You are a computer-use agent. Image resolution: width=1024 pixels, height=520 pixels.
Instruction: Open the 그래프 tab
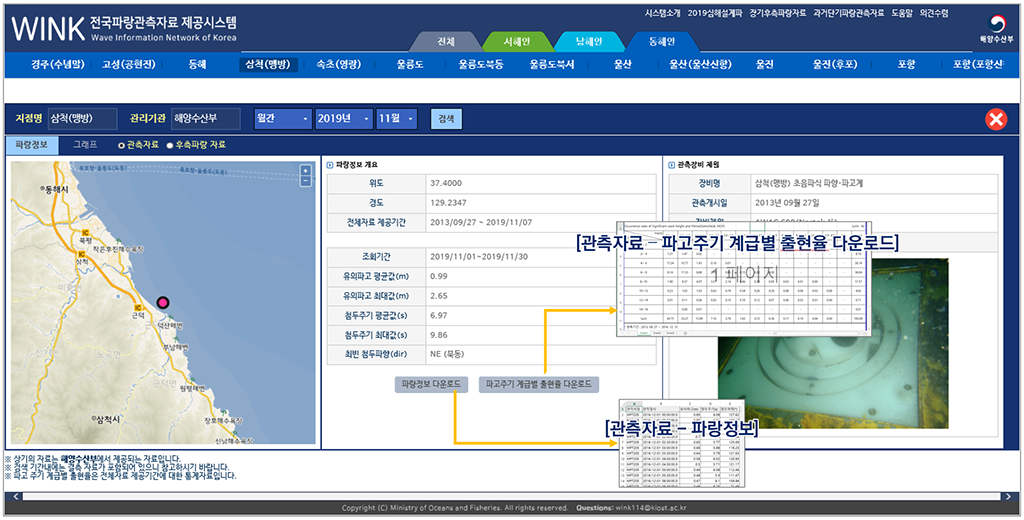coord(85,145)
